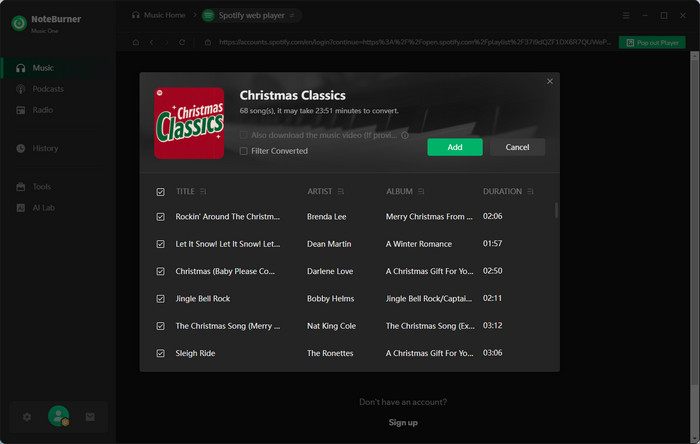Go to Music Home breadcrumb
This screenshot has width=700, height=444.
click(158, 15)
